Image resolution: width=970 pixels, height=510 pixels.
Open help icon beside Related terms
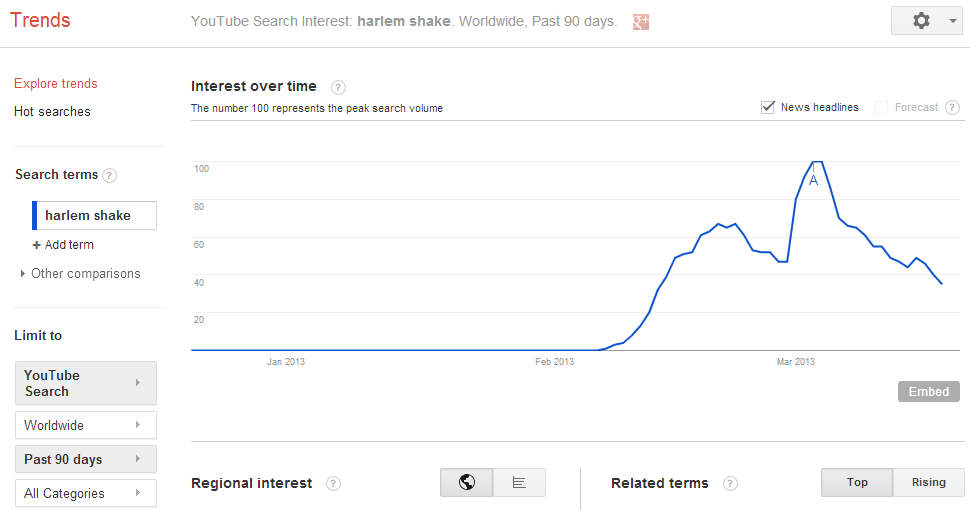click(730, 483)
